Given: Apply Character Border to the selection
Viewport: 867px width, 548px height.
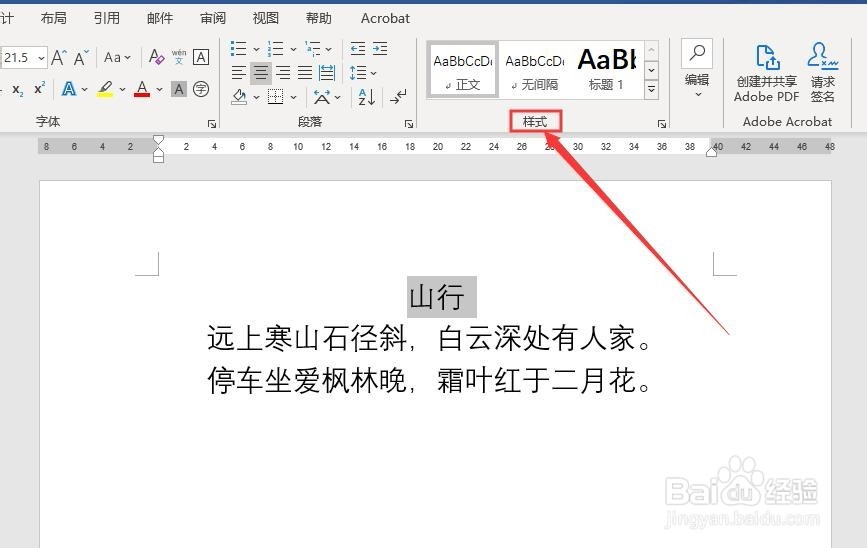Looking at the screenshot, I should coord(201,57).
